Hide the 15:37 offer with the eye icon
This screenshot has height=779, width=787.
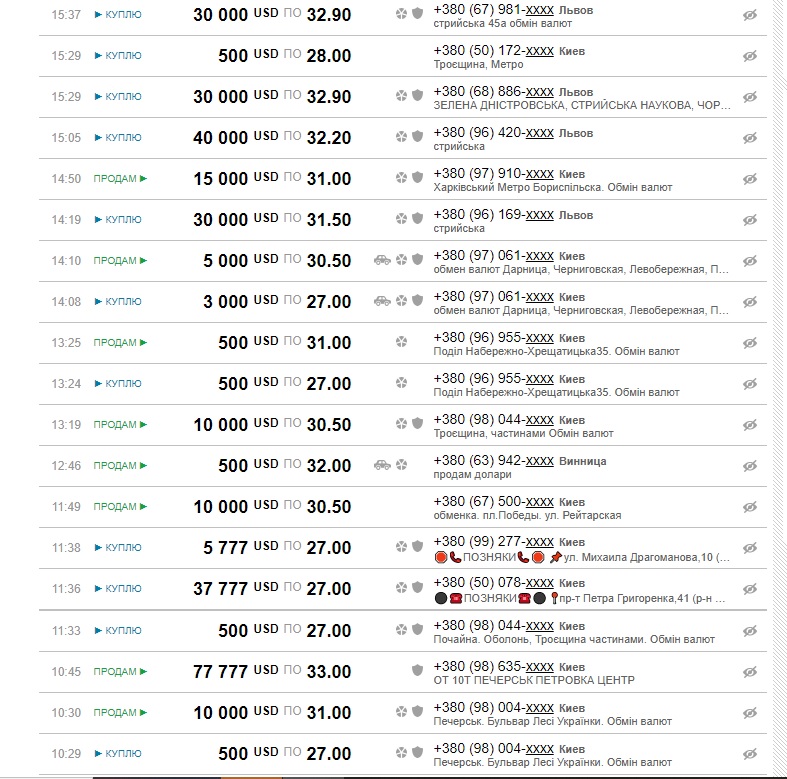tap(750, 15)
